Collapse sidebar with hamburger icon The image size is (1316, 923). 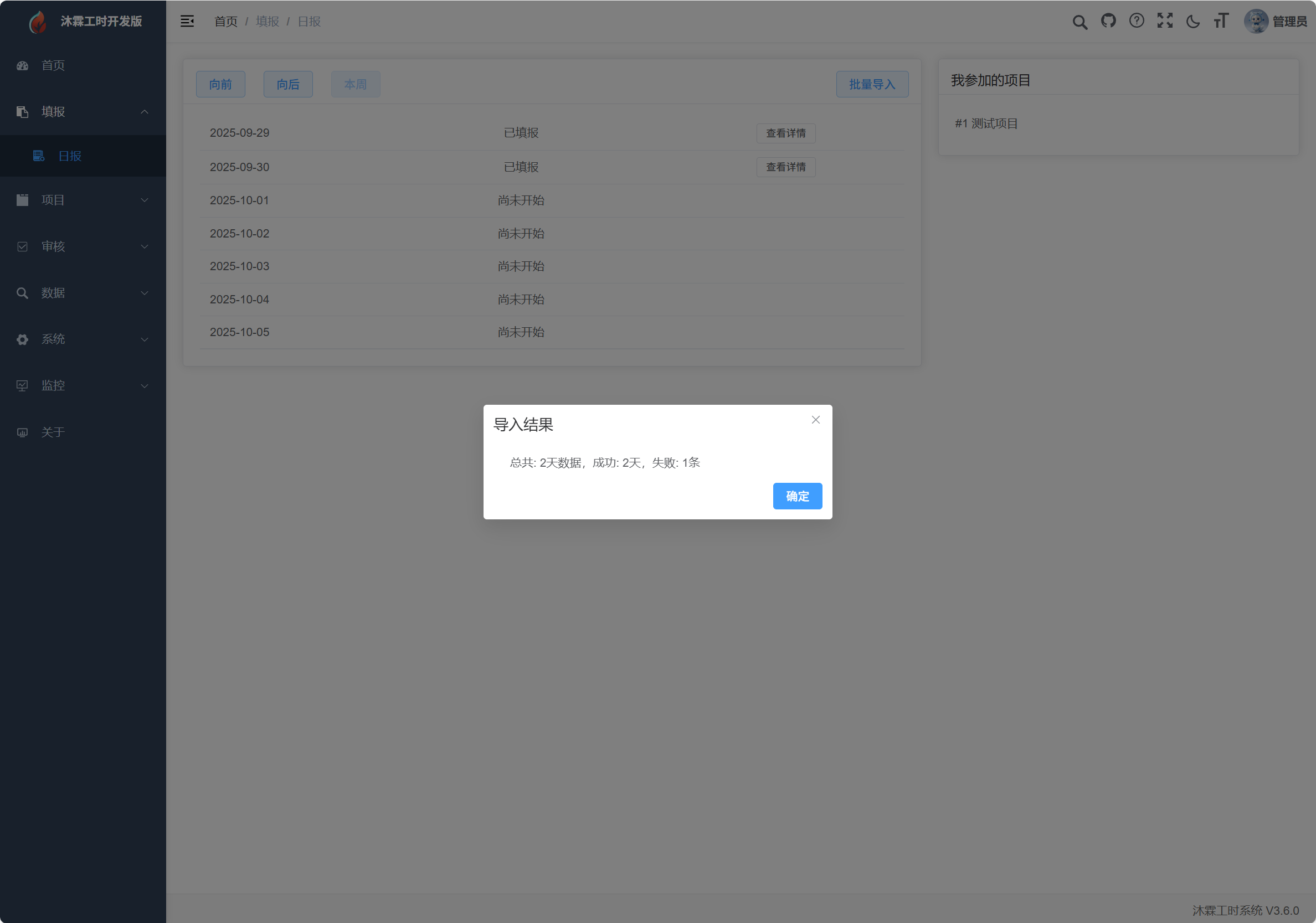click(187, 21)
